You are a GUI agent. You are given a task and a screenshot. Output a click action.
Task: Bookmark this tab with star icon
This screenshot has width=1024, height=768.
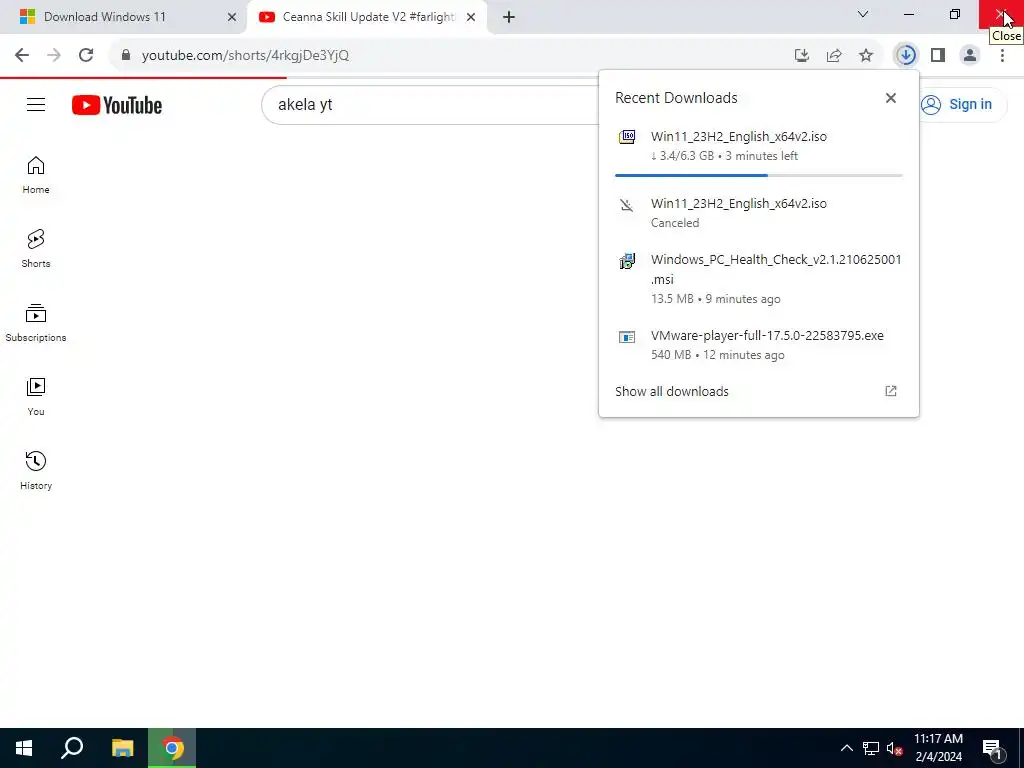pos(866,56)
